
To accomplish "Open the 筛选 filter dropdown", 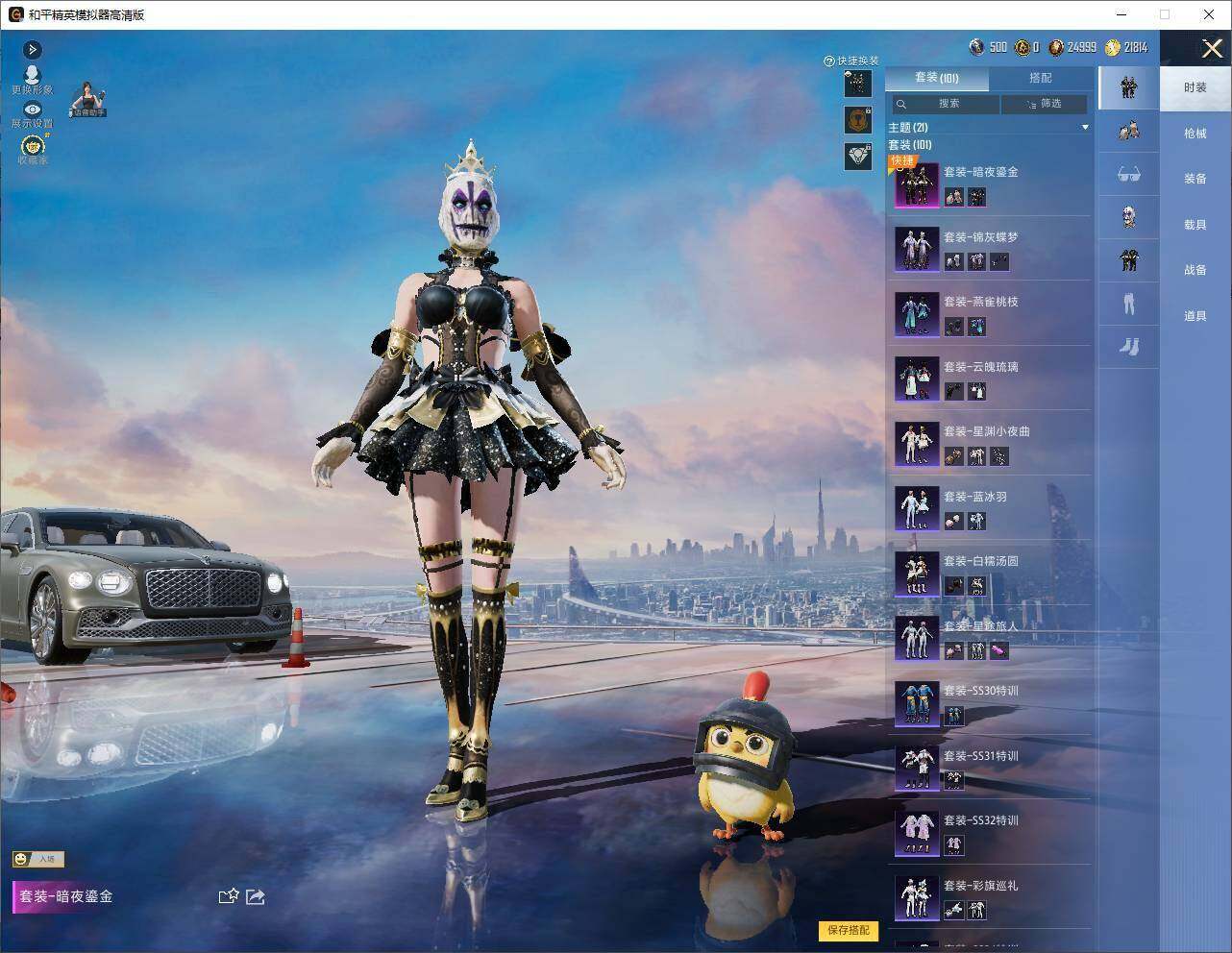I will 1044,104.
